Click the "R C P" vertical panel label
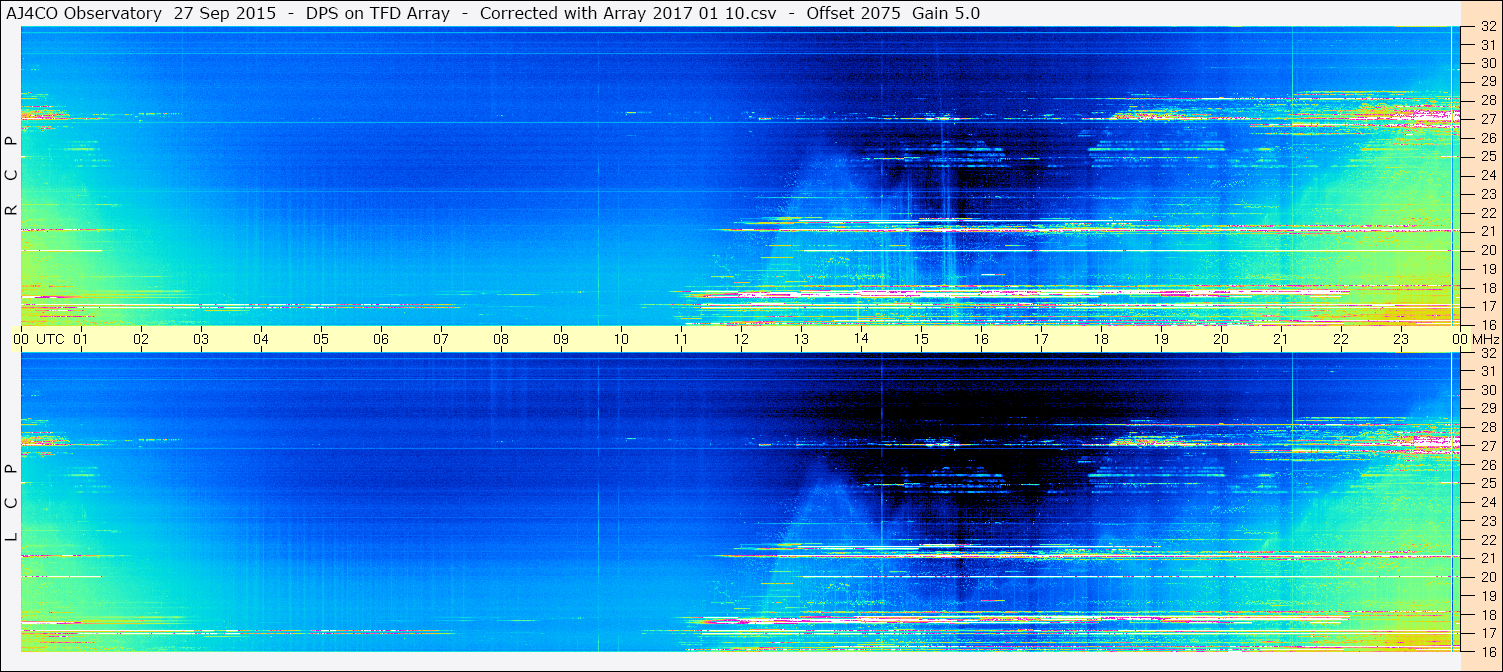 (11, 176)
